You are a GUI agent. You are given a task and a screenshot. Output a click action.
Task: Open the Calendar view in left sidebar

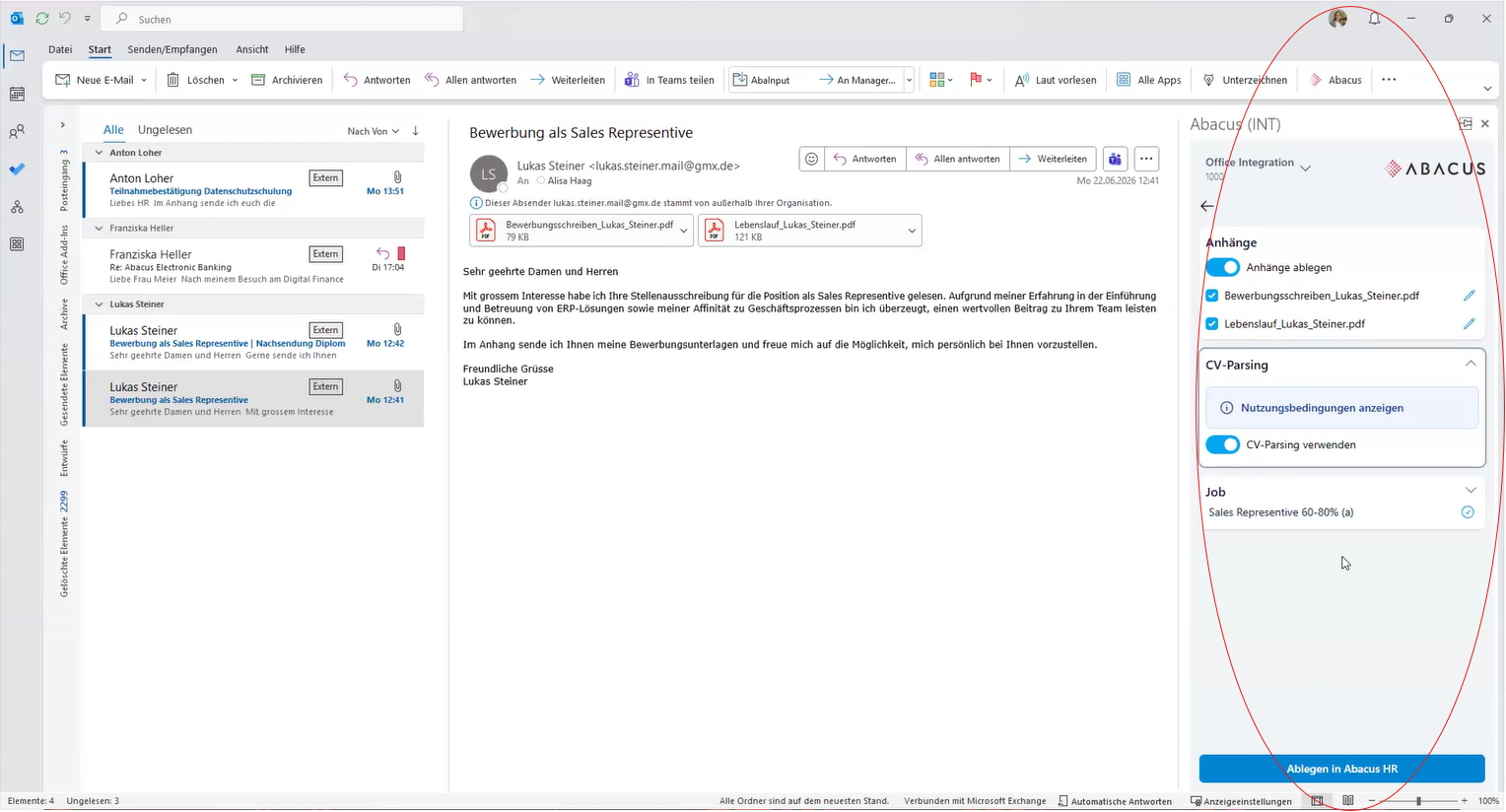[x=17, y=94]
